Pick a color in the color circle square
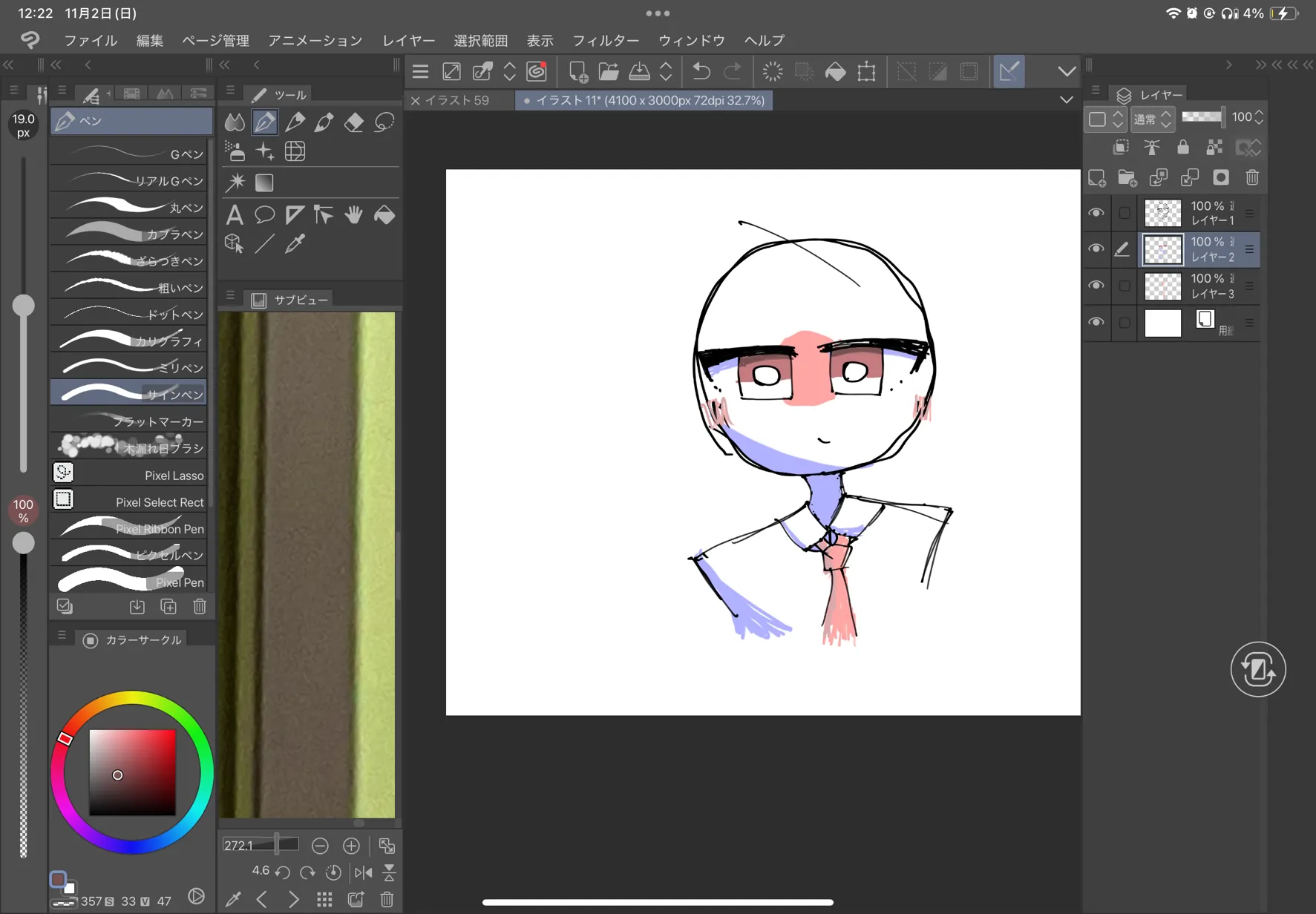Viewport: 1316px width, 914px height. pyautogui.click(x=133, y=772)
